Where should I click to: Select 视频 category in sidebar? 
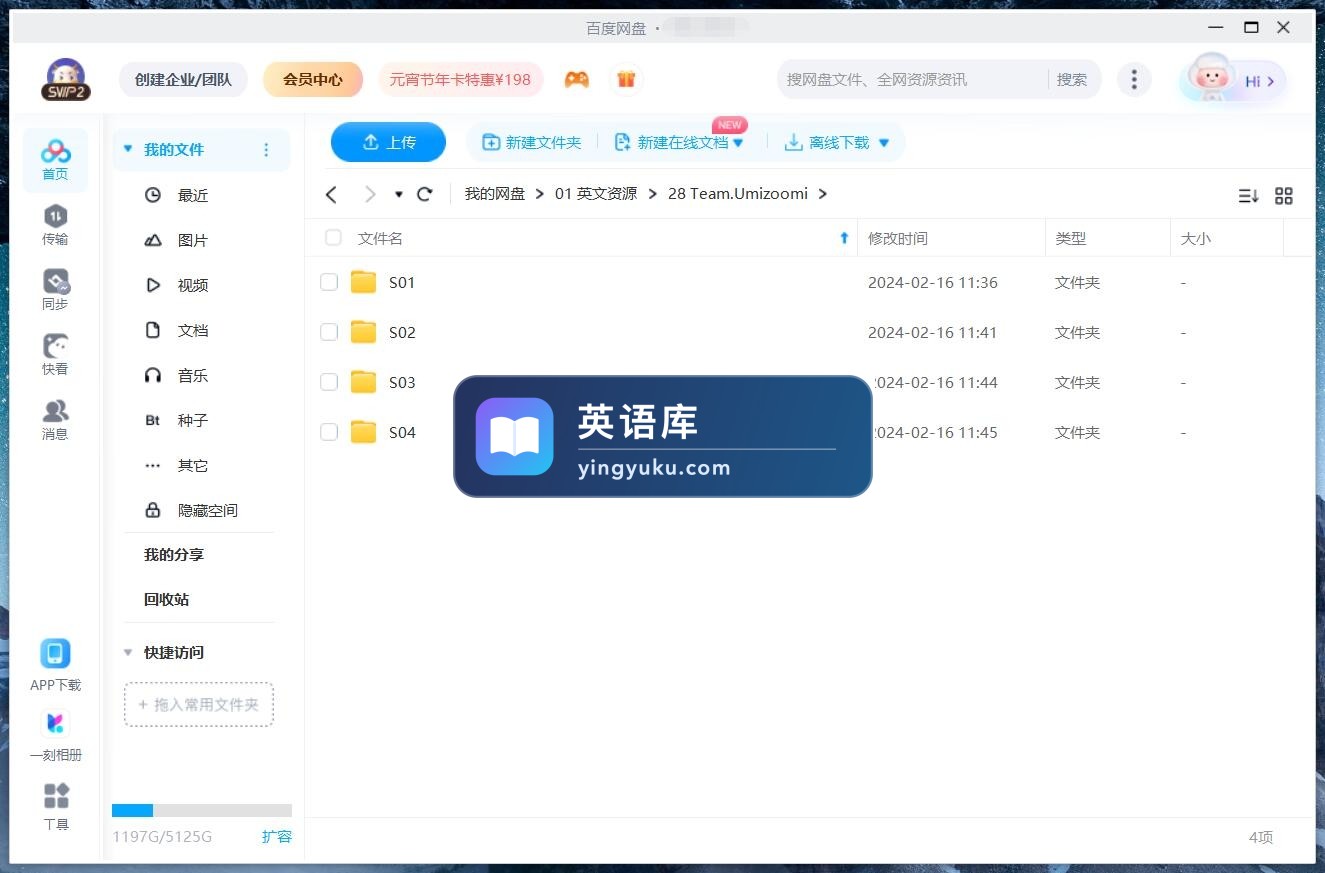(x=193, y=285)
